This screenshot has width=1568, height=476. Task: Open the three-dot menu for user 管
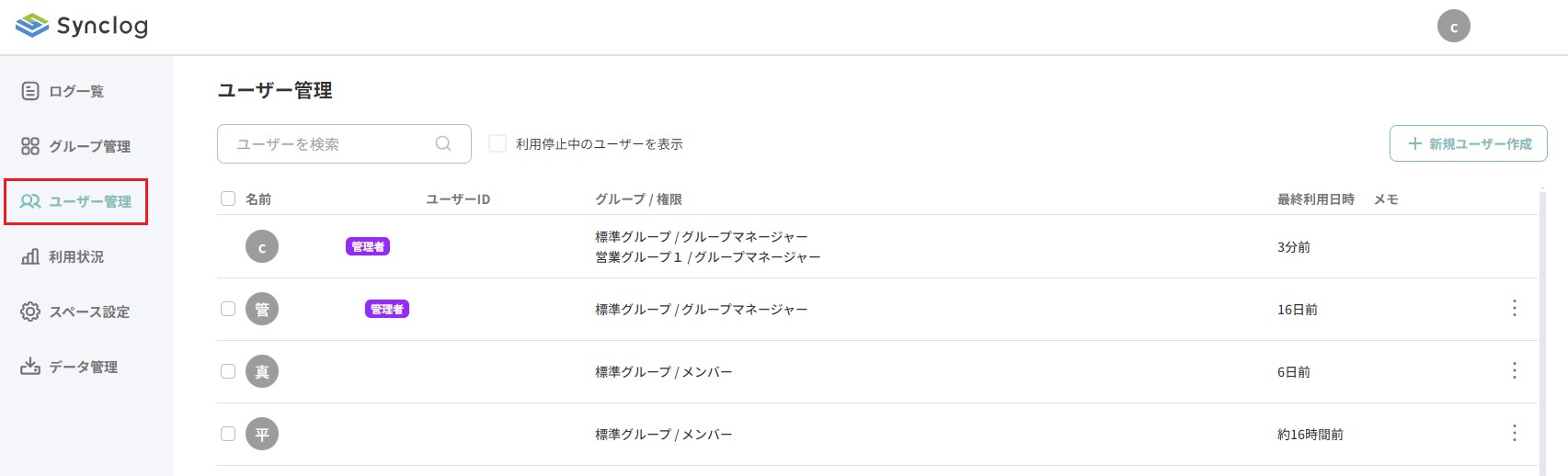1514,308
